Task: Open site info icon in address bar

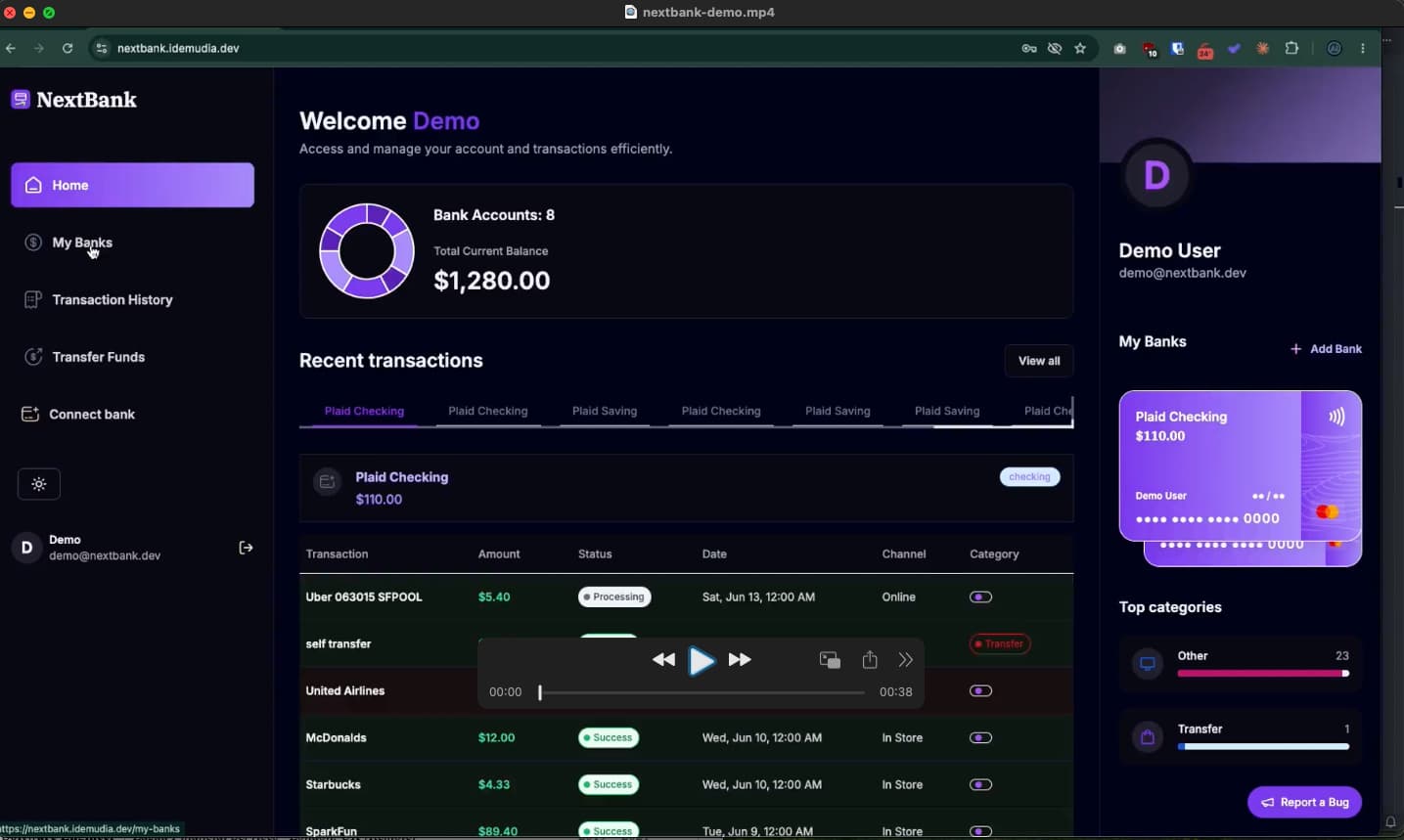Action: [x=102, y=48]
